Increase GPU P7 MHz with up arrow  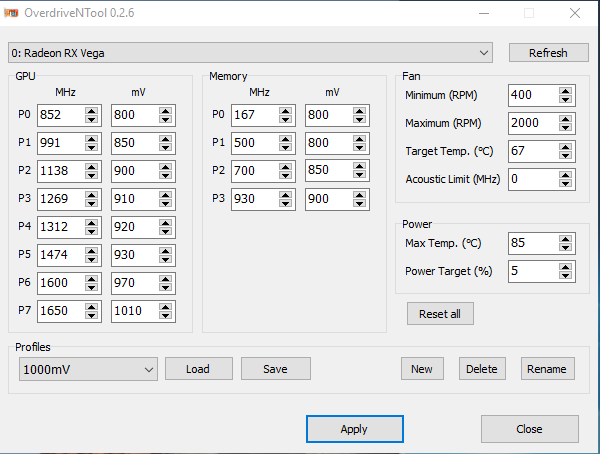91,307
